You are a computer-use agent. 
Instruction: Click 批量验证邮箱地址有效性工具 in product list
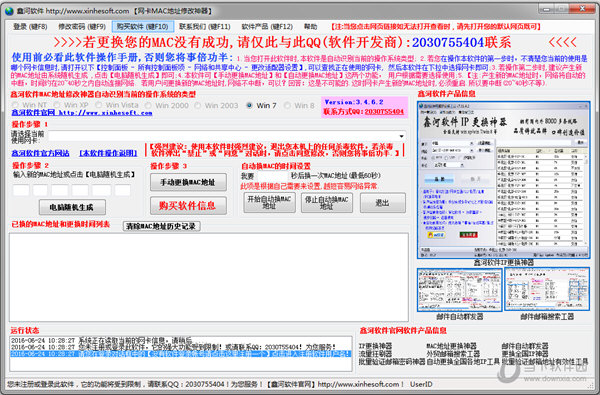(545, 361)
